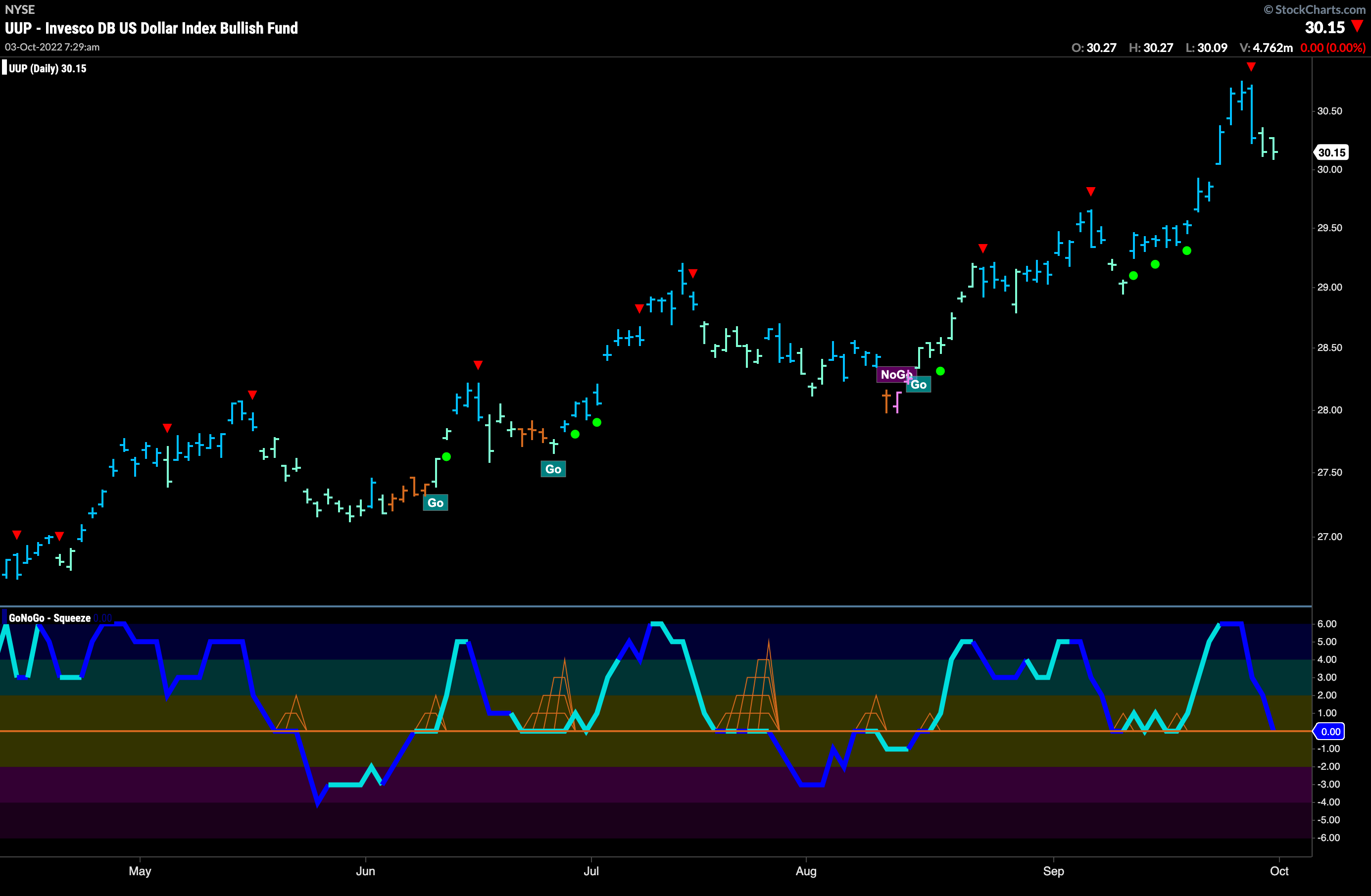1371x896 pixels.
Task: Click the 29.00 price axis label
Action: 1329,288
